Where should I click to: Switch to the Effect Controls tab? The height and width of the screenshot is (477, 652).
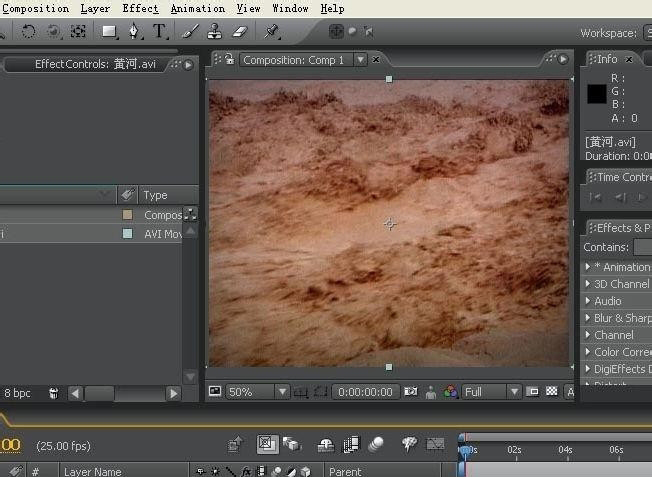click(x=95, y=64)
